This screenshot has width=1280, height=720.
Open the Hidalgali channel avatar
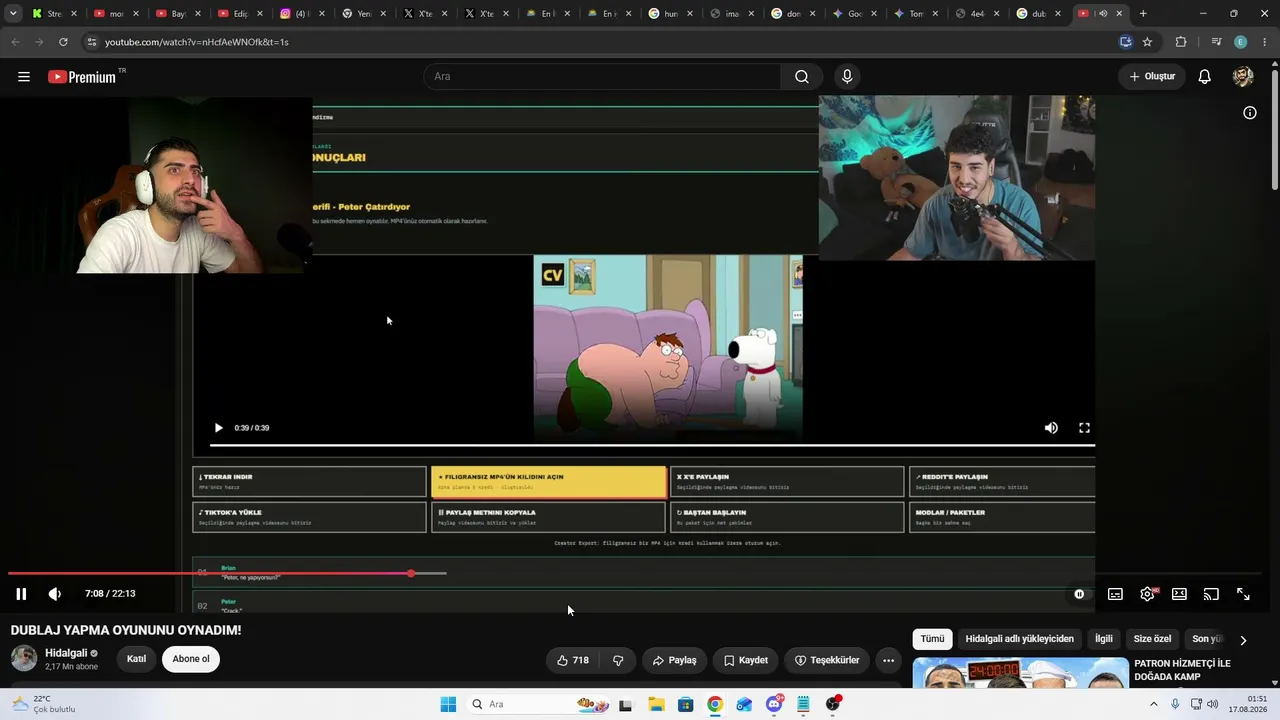point(24,658)
